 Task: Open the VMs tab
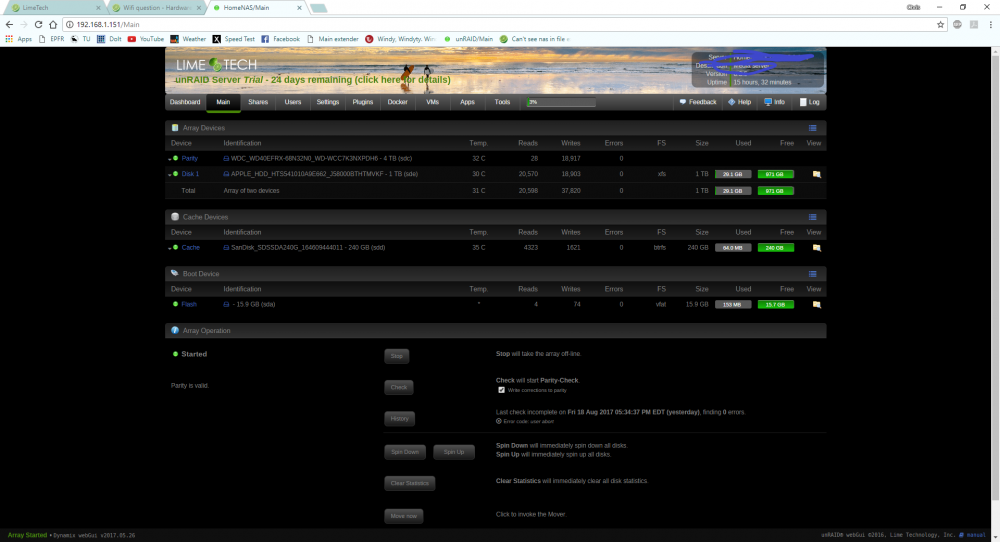pyautogui.click(x=432, y=102)
